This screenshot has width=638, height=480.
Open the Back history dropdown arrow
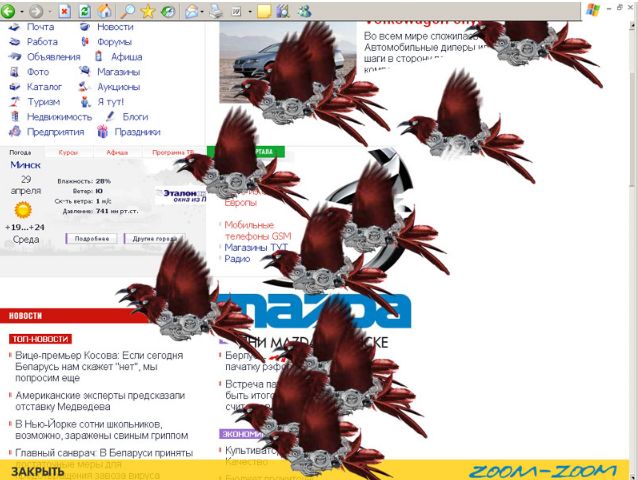click(x=21, y=11)
